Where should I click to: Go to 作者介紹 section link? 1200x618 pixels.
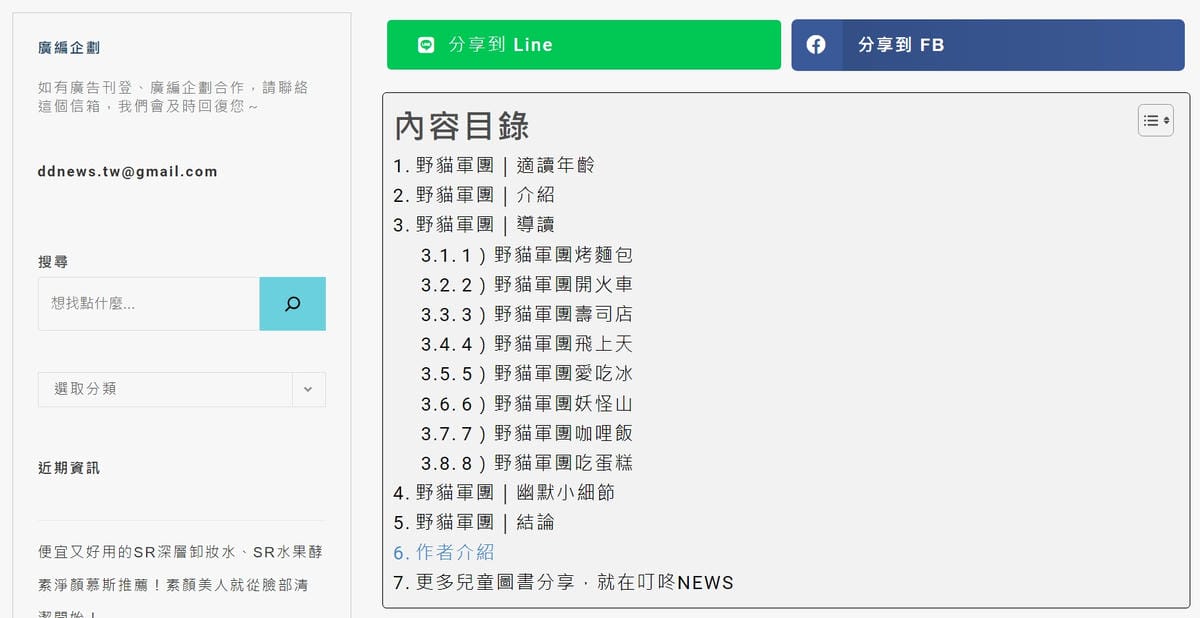point(444,552)
